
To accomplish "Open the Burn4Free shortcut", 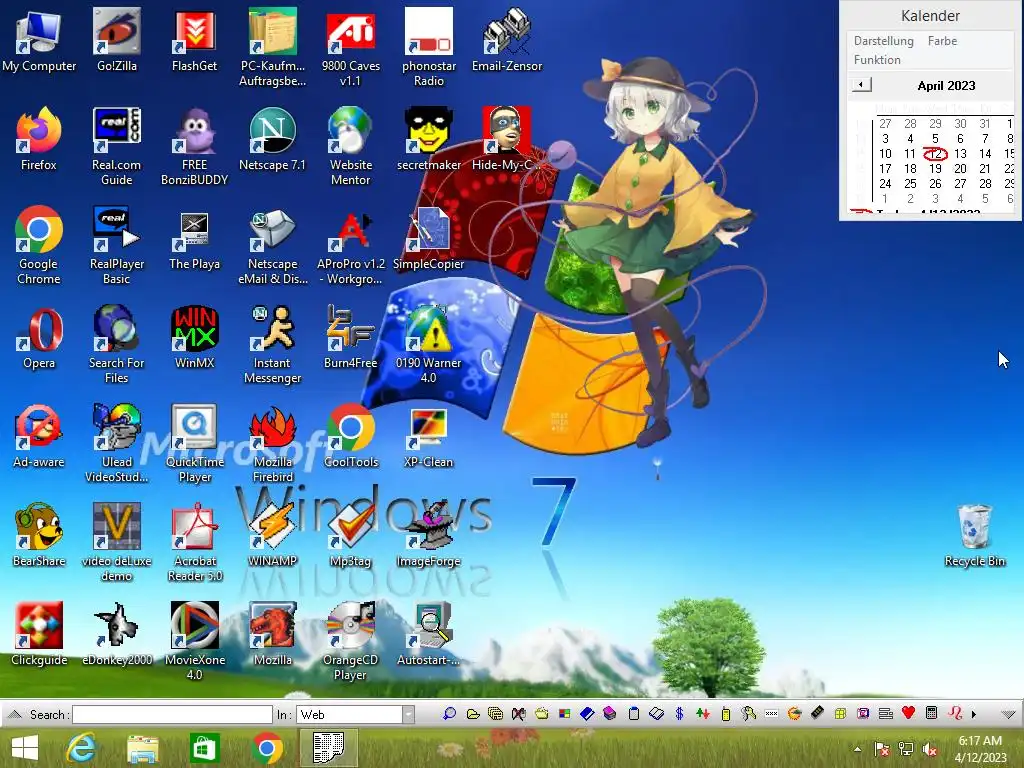I will pos(351,337).
